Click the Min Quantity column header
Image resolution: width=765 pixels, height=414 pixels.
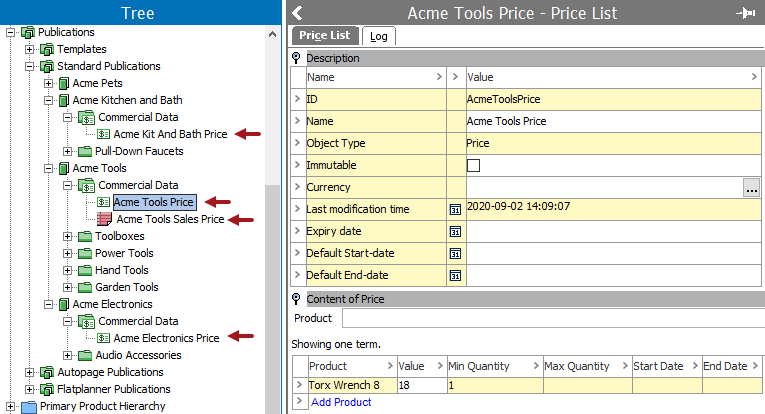[x=495, y=366]
